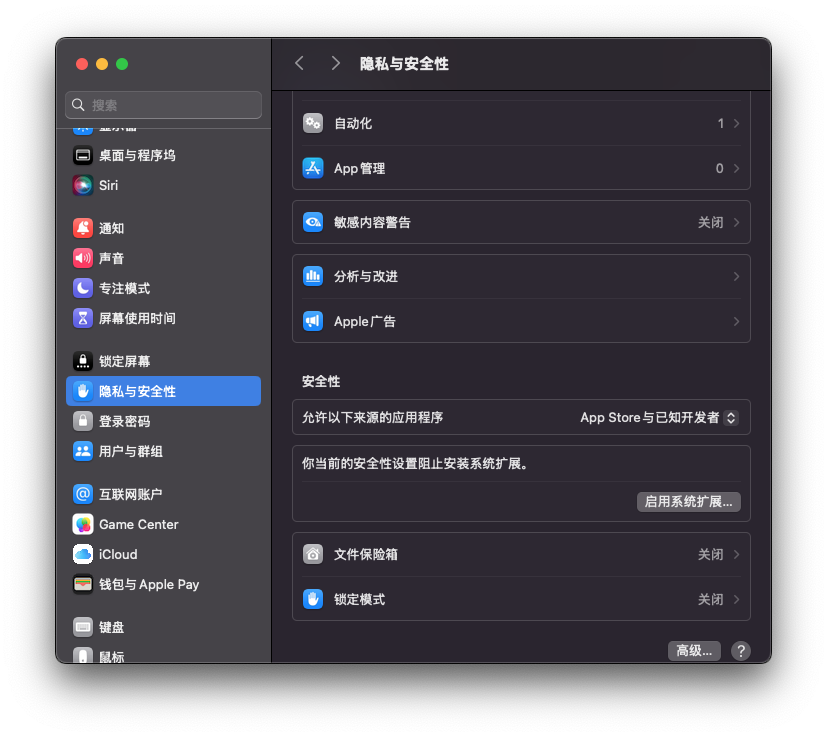Go to 登录密码 in sidebar
This screenshot has width=827, height=737.
point(124,421)
